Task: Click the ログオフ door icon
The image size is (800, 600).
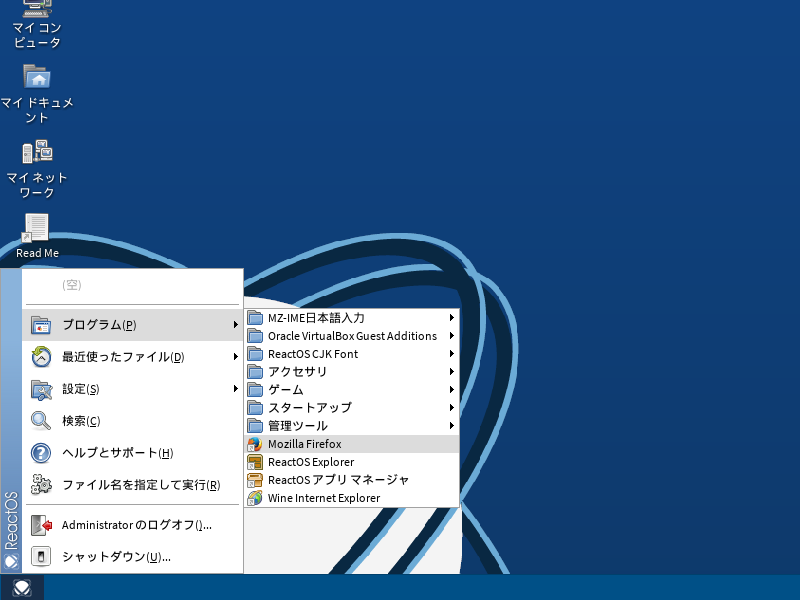Action: click(x=41, y=525)
